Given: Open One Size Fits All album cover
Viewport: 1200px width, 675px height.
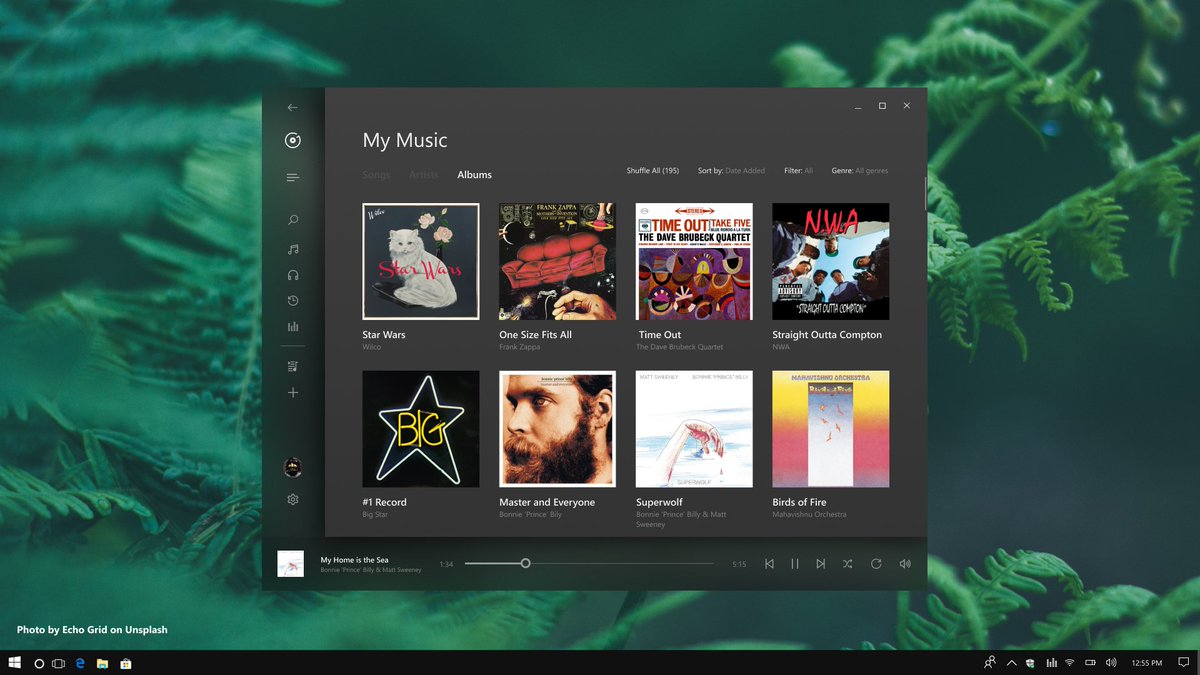Looking at the screenshot, I should pyautogui.click(x=557, y=262).
